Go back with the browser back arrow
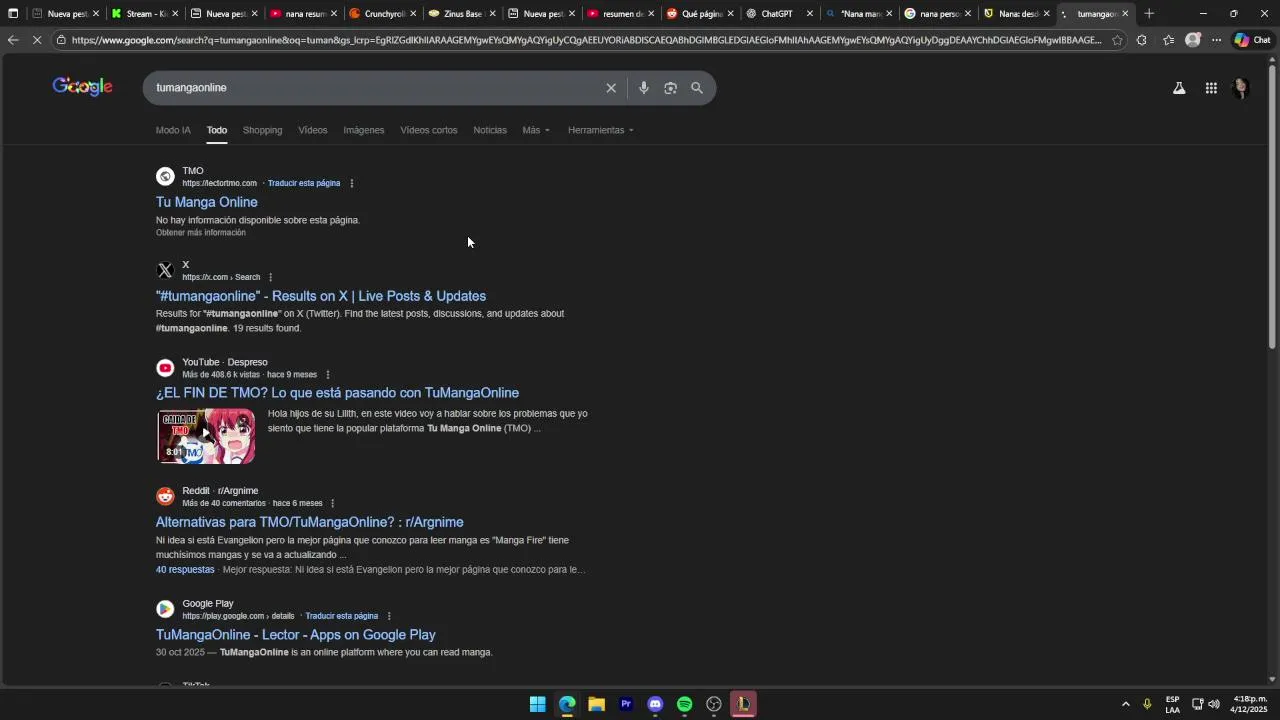 [13, 40]
